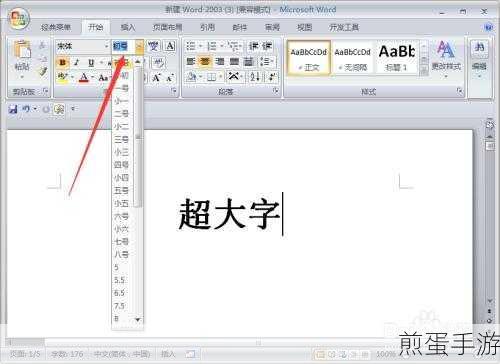
Task: Click the Print Layout view icon
Action: [x=320, y=354]
